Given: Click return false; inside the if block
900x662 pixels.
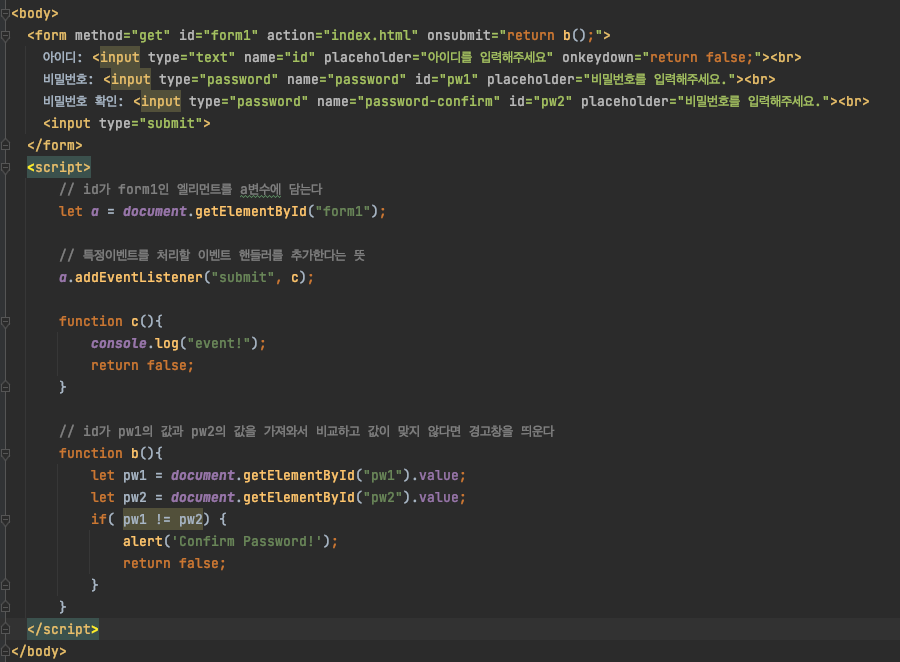Looking at the screenshot, I should (174, 563).
